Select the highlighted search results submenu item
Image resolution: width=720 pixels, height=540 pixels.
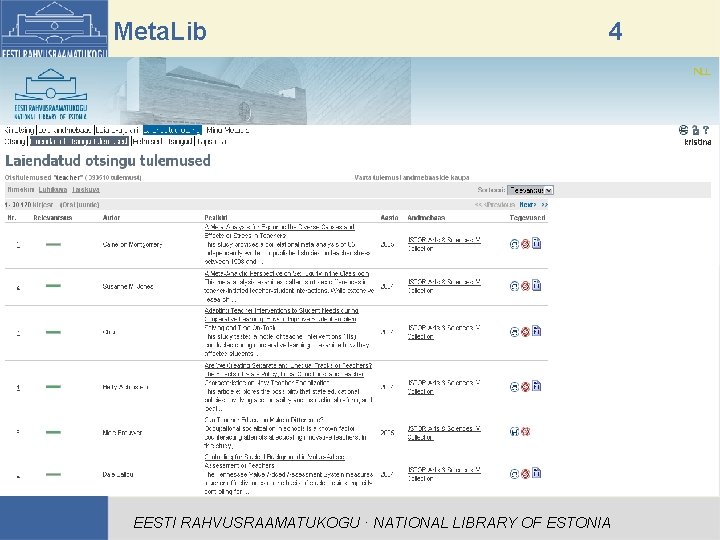point(79,141)
